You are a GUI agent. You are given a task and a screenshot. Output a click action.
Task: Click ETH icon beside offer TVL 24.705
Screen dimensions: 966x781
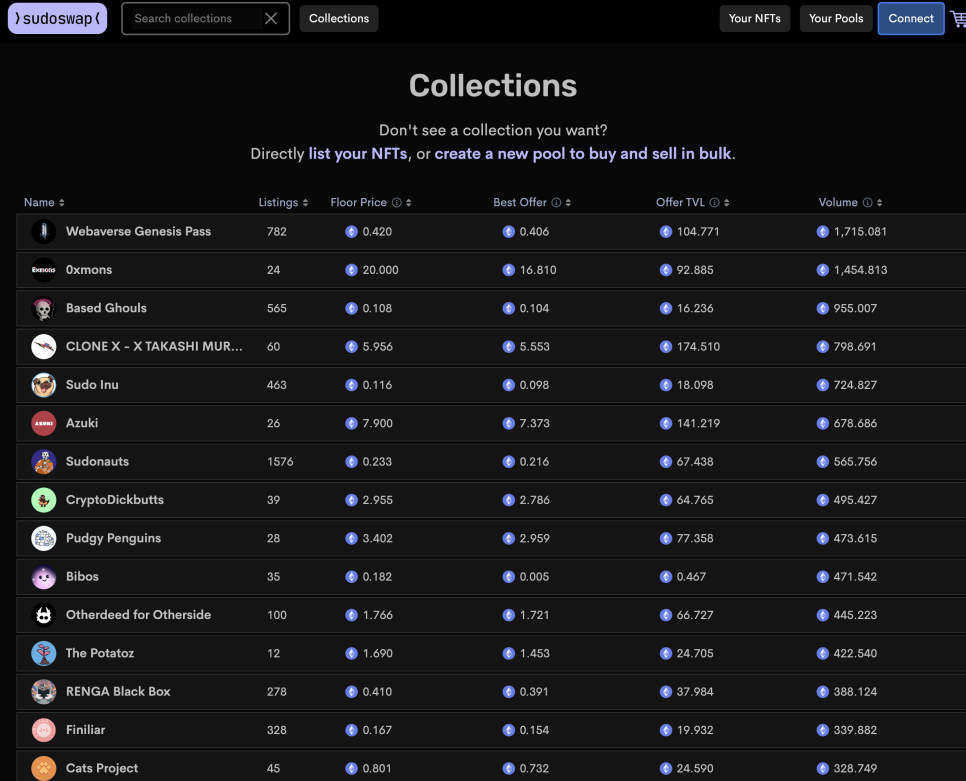[x=665, y=654]
